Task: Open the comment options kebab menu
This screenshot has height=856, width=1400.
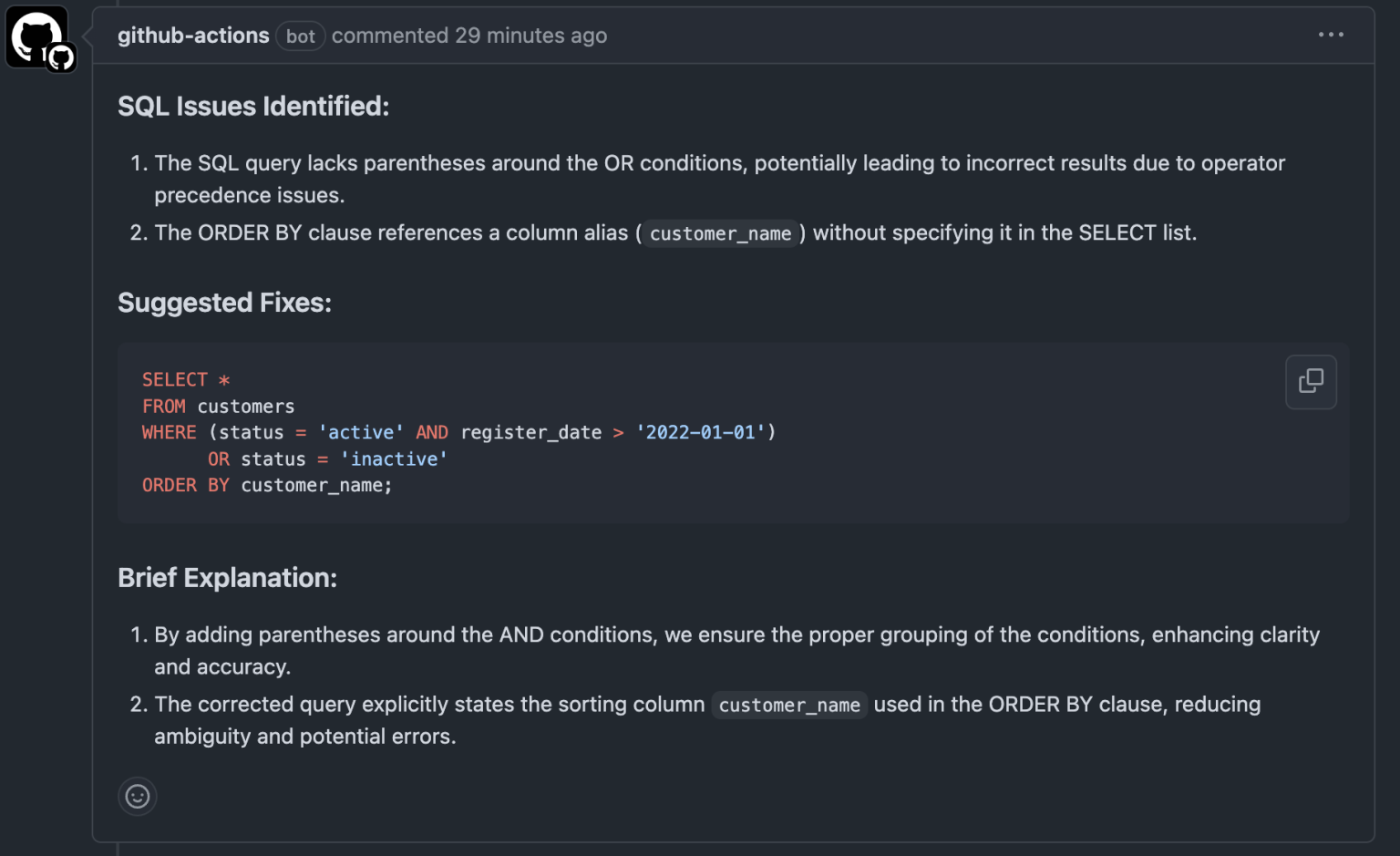Action: (x=1332, y=35)
